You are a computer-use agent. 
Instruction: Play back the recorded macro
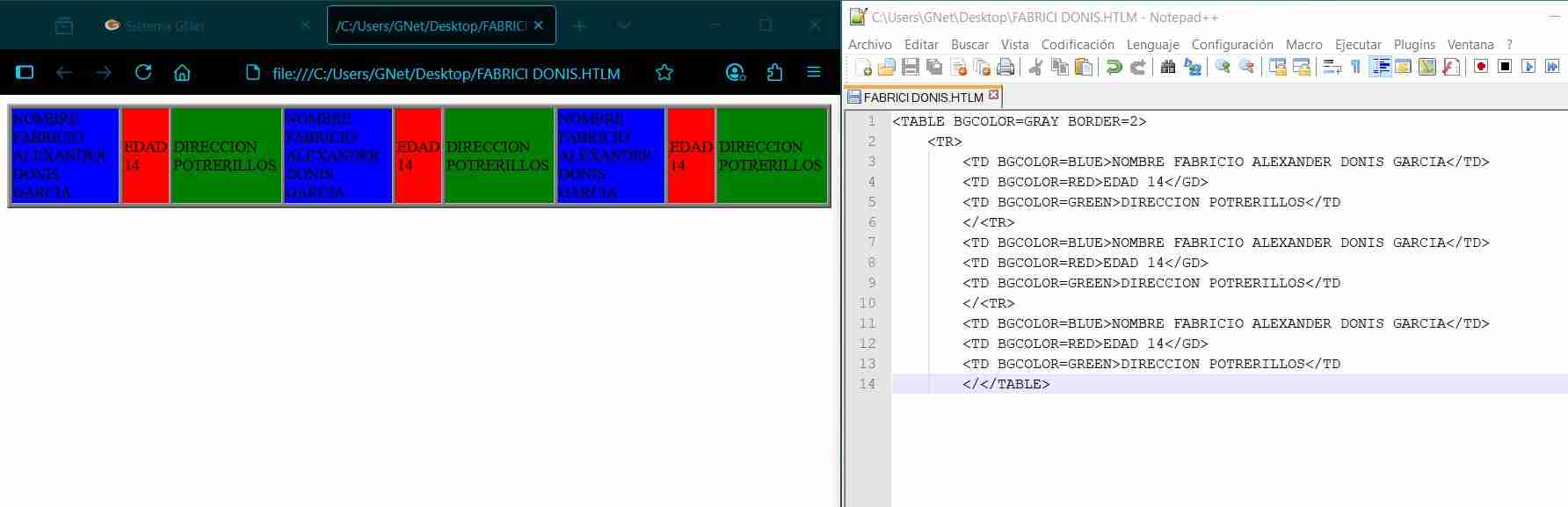coord(1528,67)
